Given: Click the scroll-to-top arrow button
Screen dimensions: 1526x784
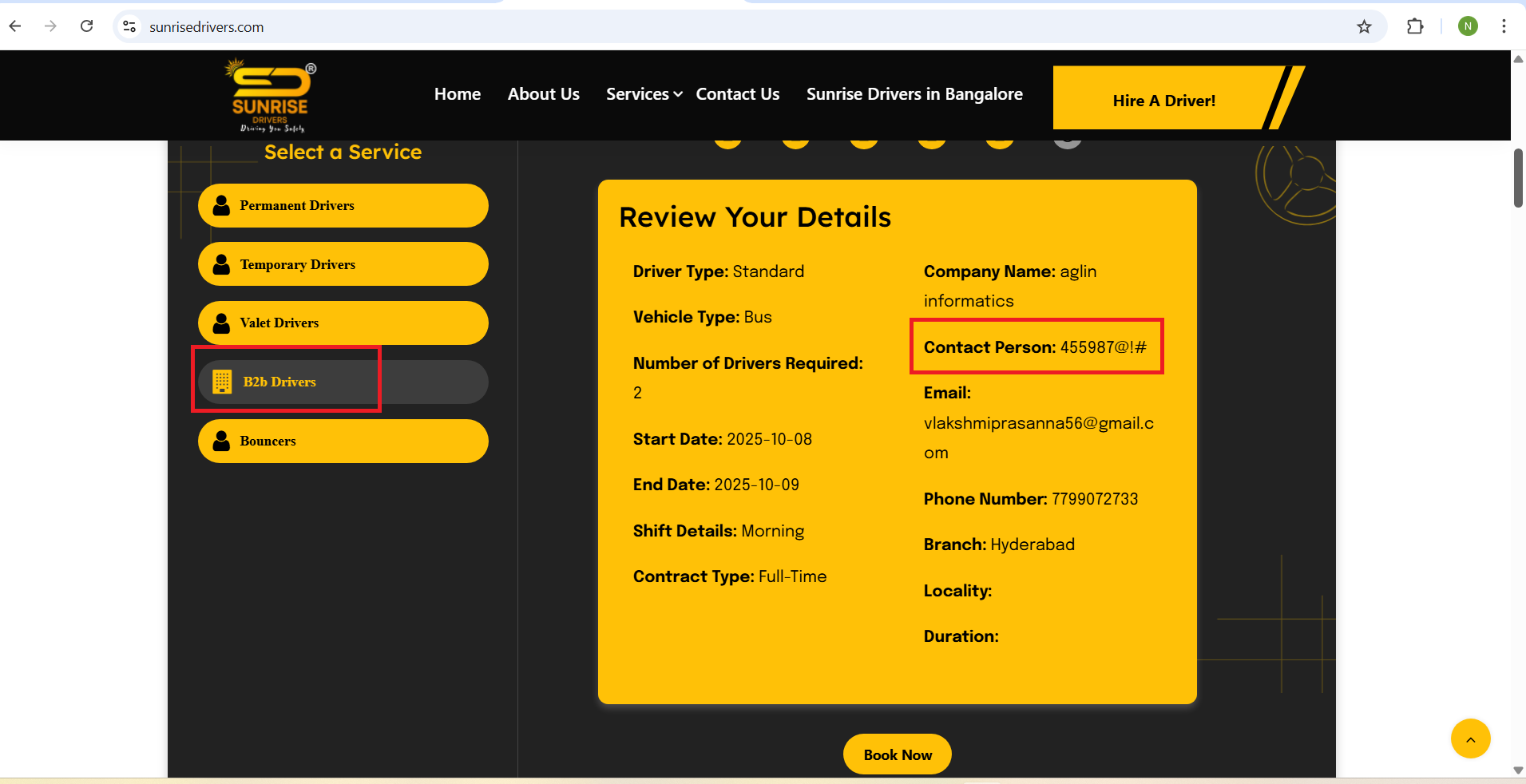Looking at the screenshot, I should tap(1470, 738).
